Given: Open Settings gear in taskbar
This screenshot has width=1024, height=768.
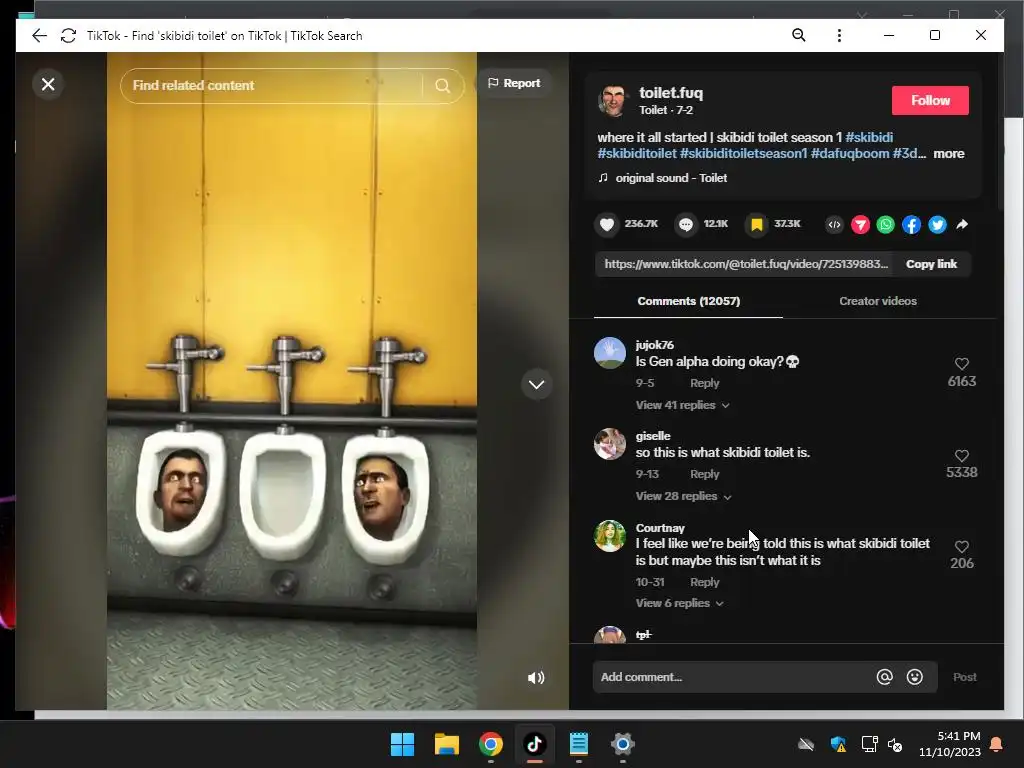Looking at the screenshot, I should [x=622, y=744].
